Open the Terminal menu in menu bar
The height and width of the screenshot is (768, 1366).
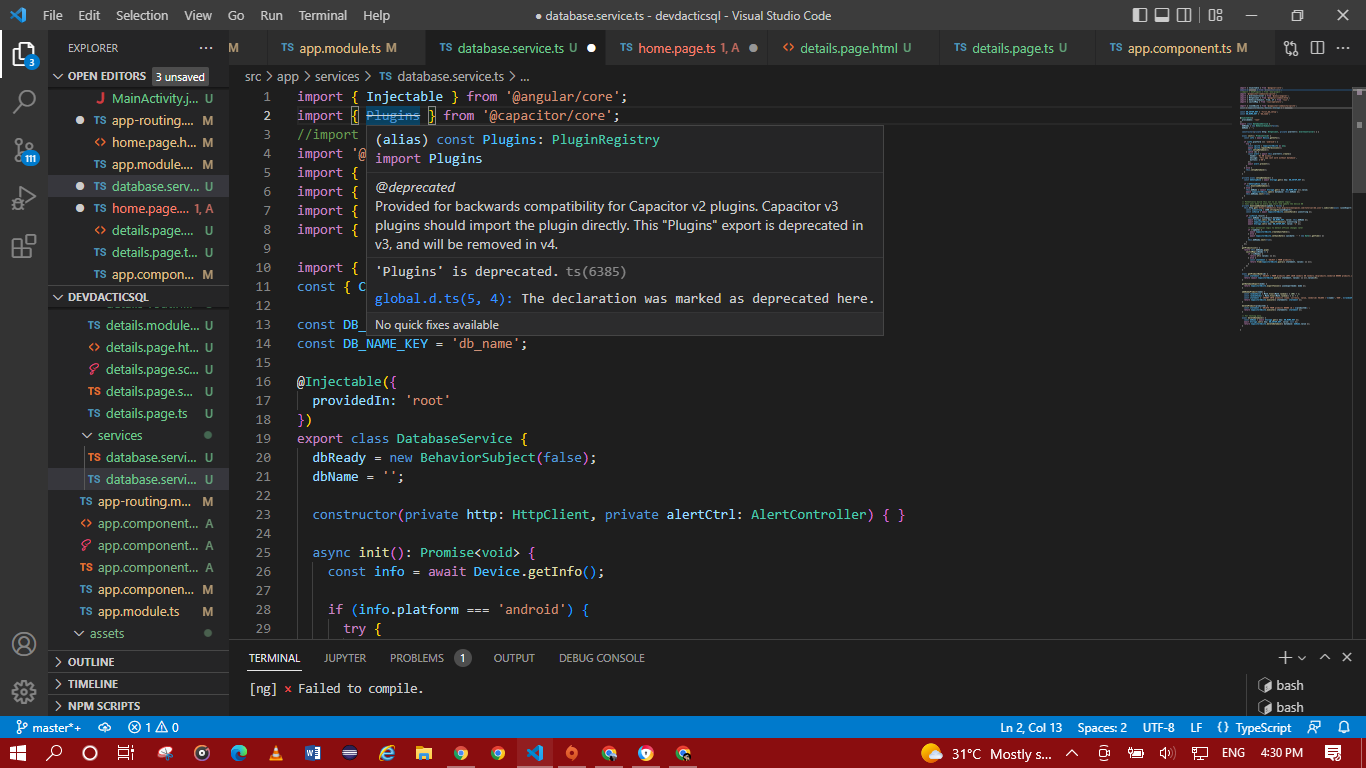pyautogui.click(x=322, y=16)
